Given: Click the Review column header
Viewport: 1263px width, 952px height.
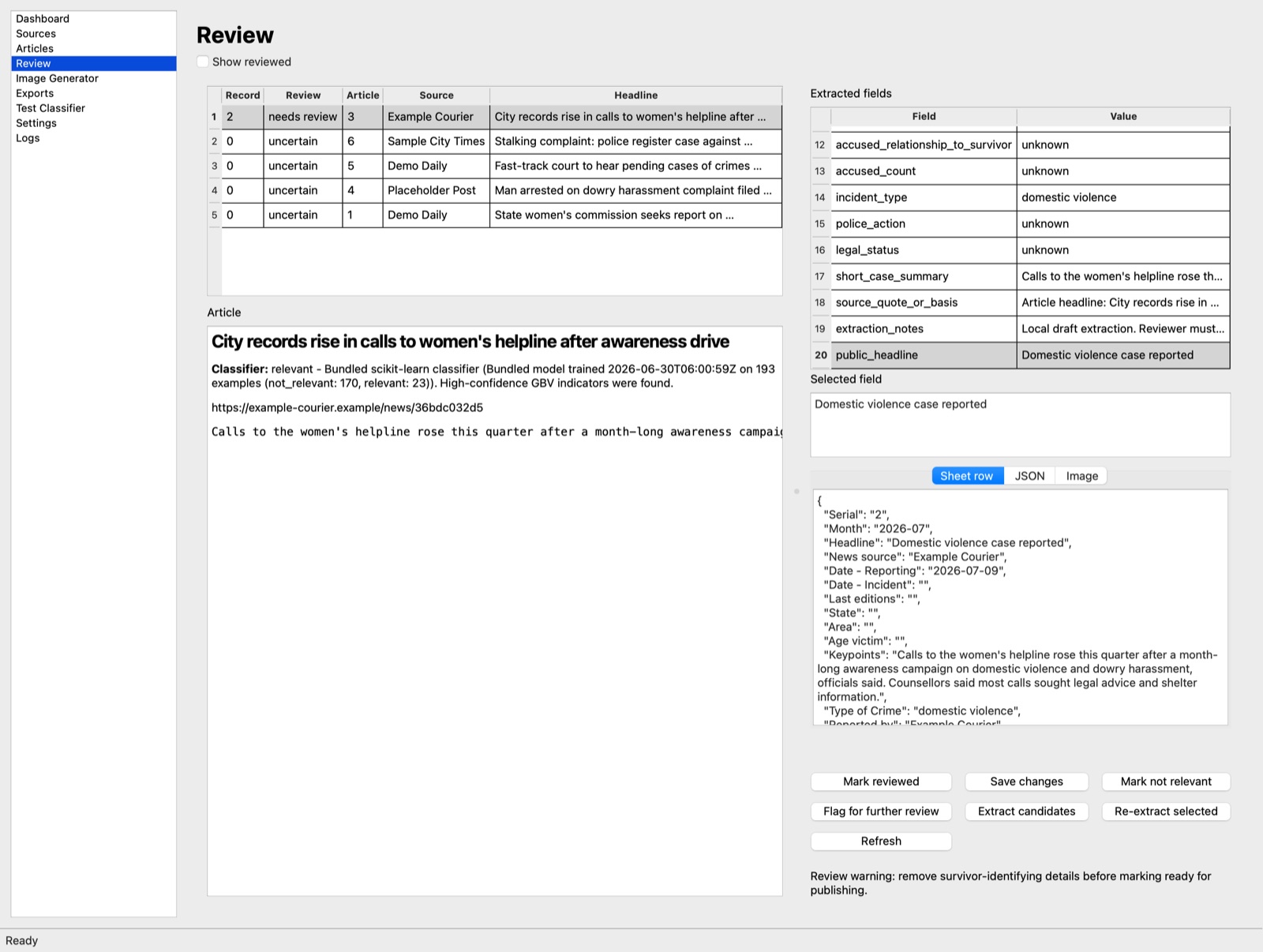Looking at the screenshot, I should (x=303, y=96).
